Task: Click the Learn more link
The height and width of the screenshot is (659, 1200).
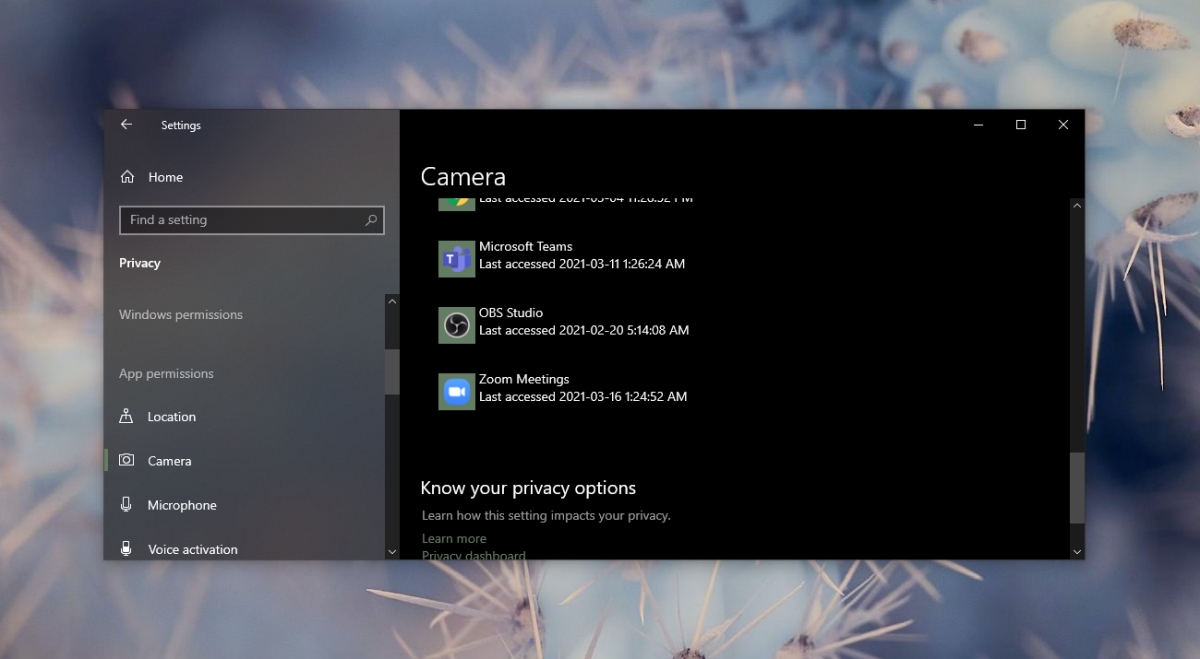Action: pyautogui.click(x=454, y=538)
